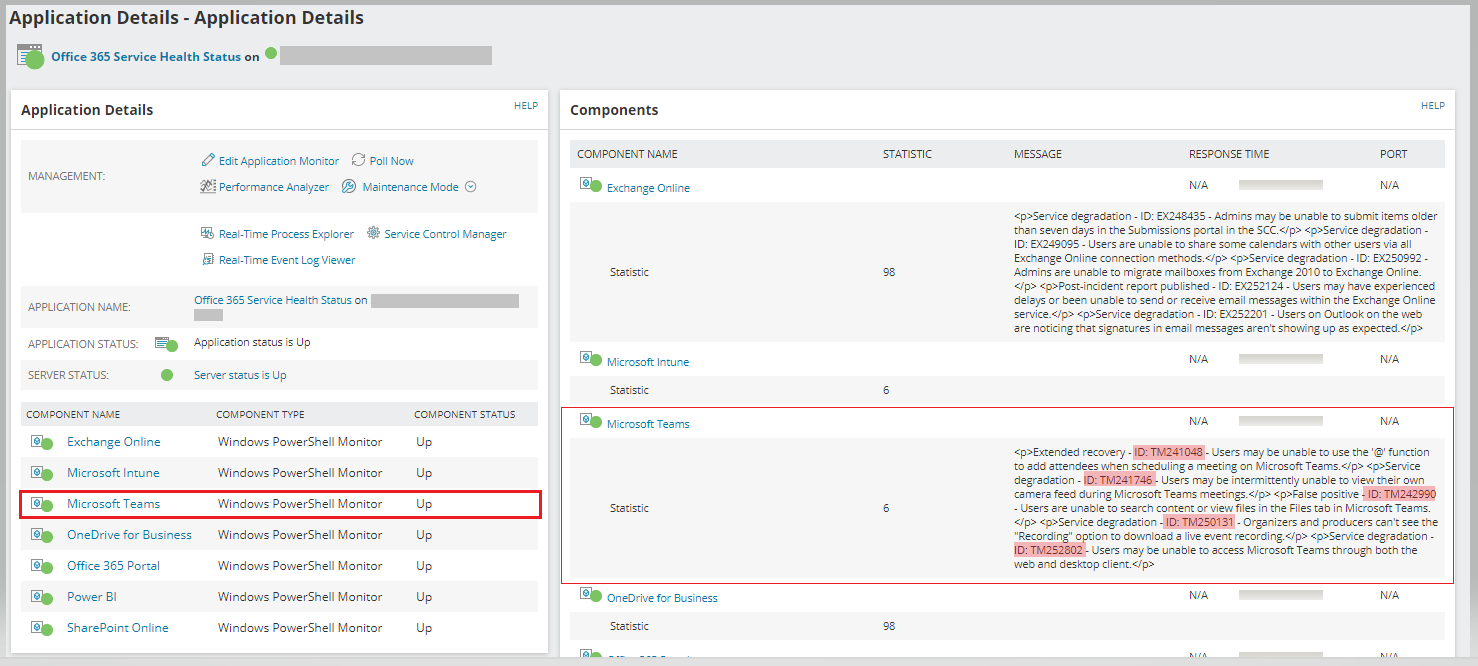Click the Up status in the Power BI row
This screenshot has height=666, width=1478.
(x=424, y=597)
